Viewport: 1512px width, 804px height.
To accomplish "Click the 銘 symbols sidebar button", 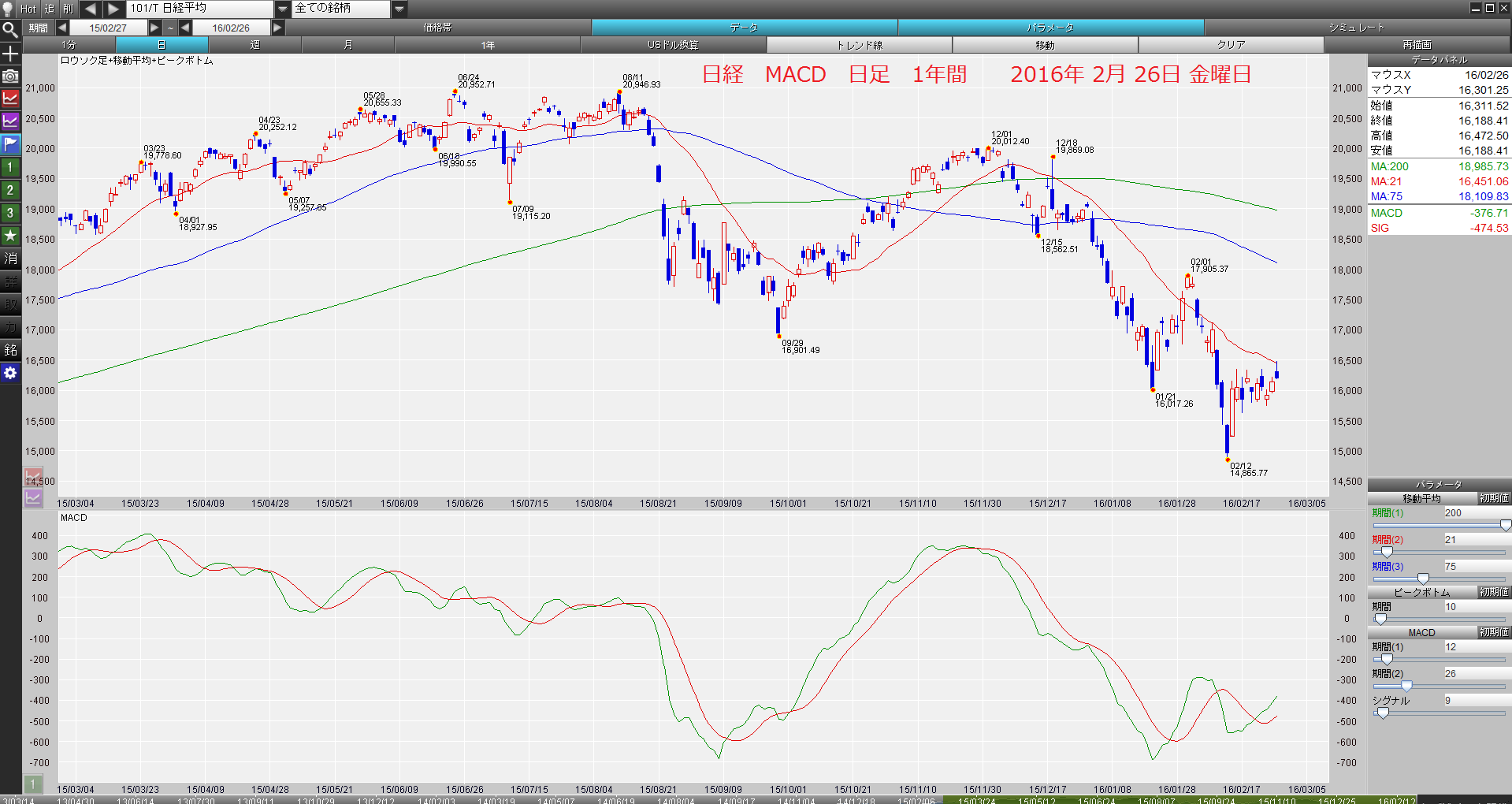I will pos(10,350).
